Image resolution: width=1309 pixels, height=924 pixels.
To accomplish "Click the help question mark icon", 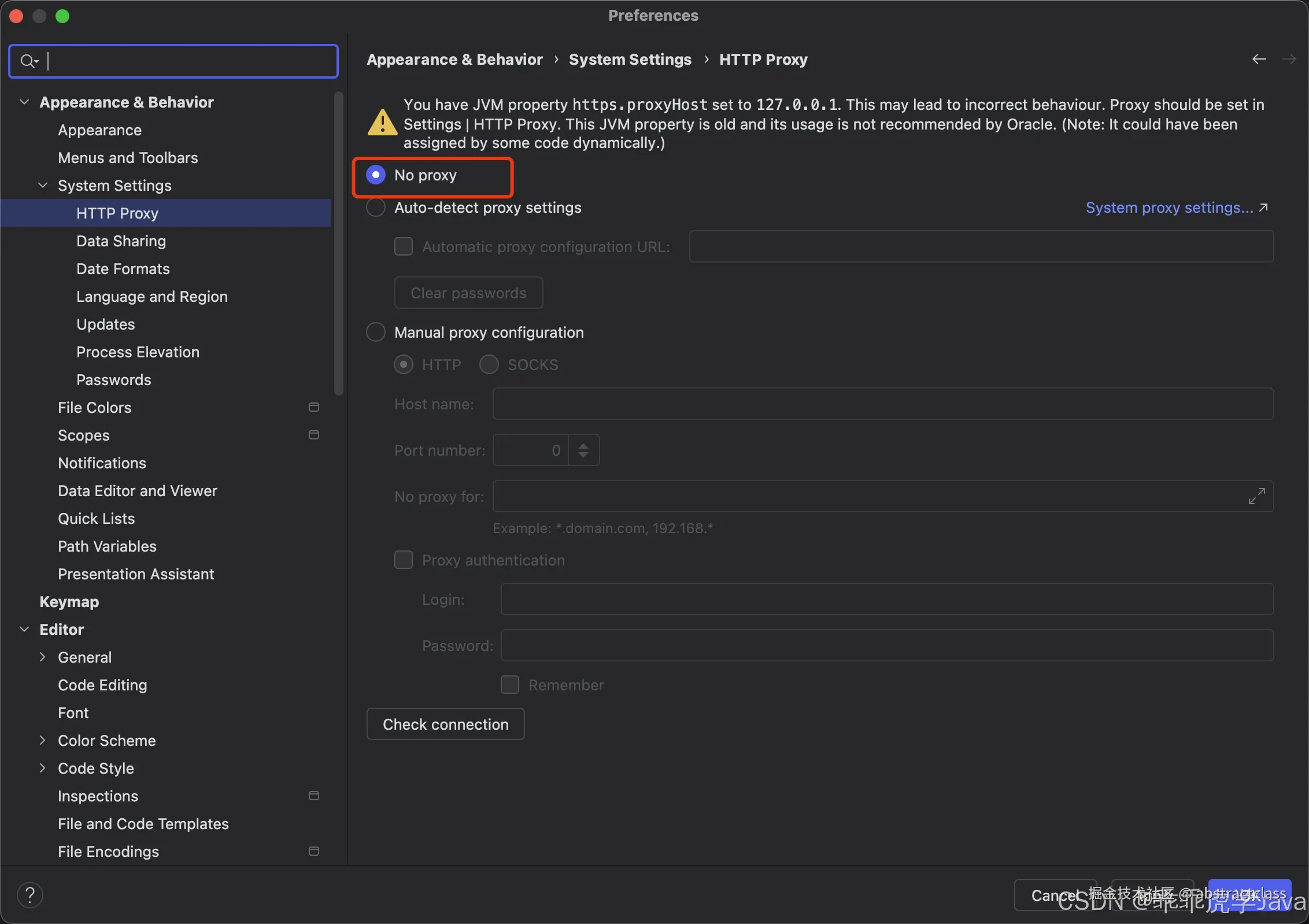I will 30,895.
